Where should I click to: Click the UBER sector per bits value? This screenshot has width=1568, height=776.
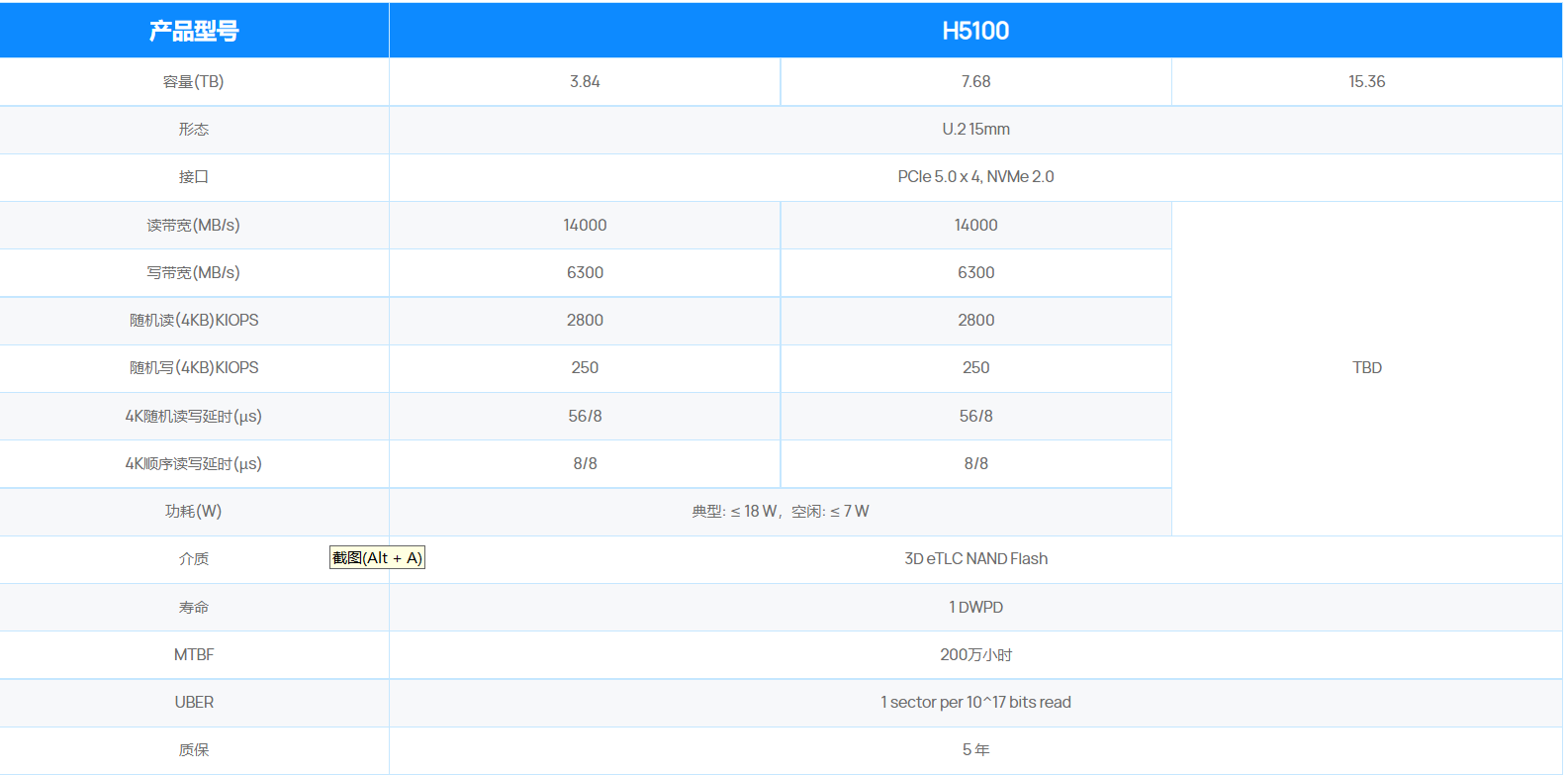[975, 703]
